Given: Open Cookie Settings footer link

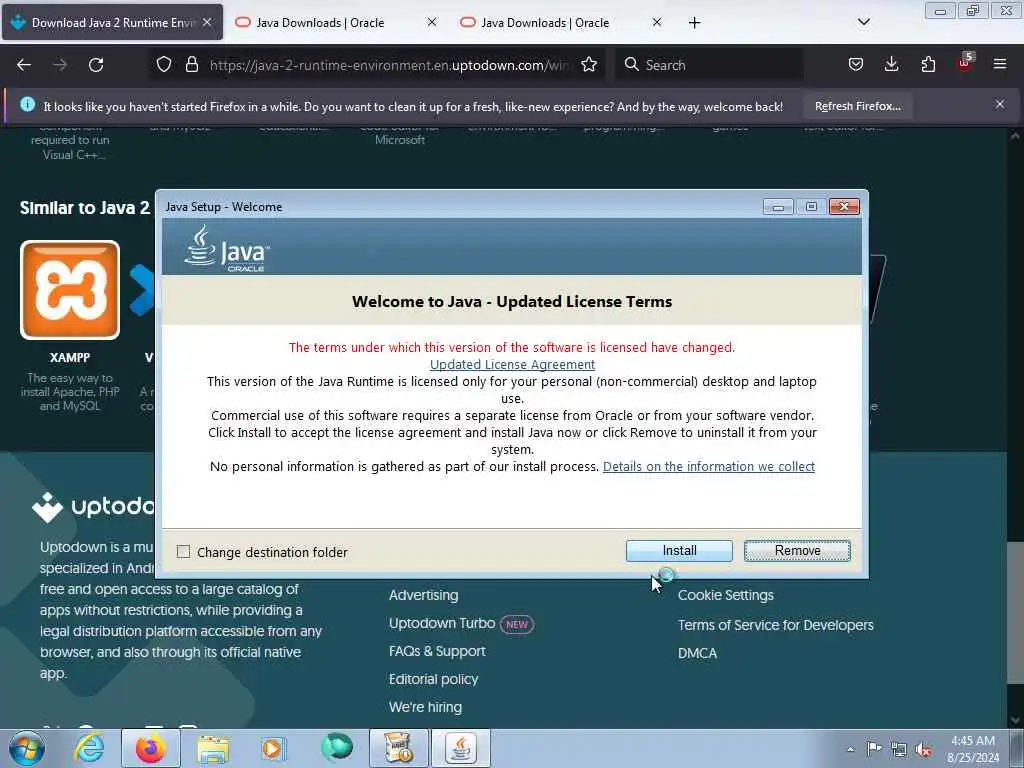Looking at the screenshot, I should tap(726, 595).
